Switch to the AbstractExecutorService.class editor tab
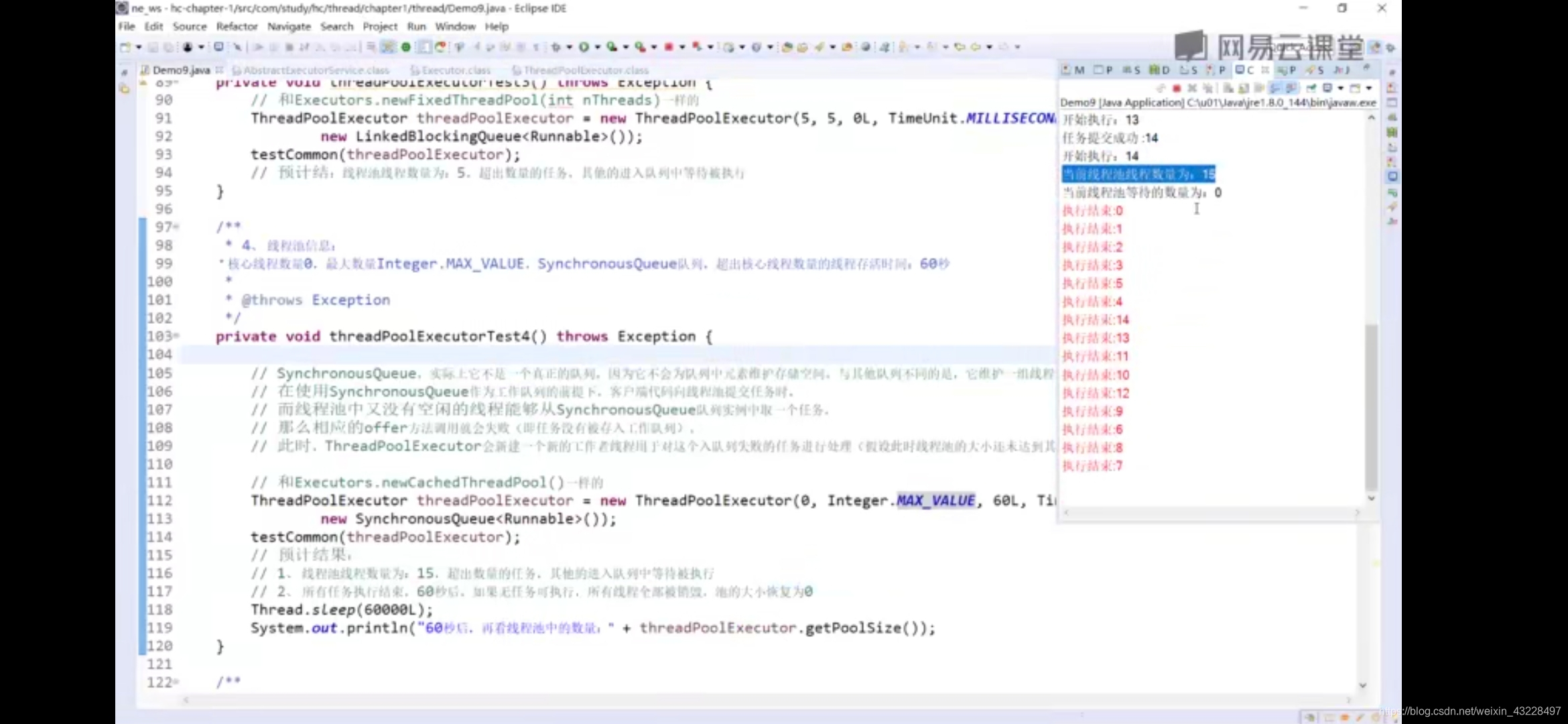1568x724 pixels. tap(312, 70)
